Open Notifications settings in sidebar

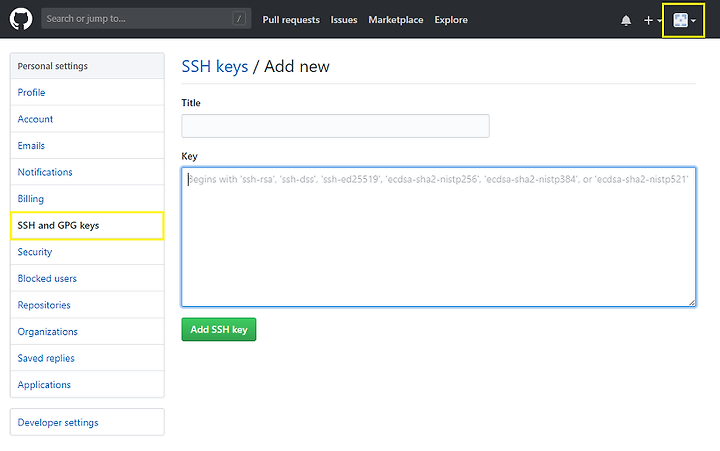[87, 172]
